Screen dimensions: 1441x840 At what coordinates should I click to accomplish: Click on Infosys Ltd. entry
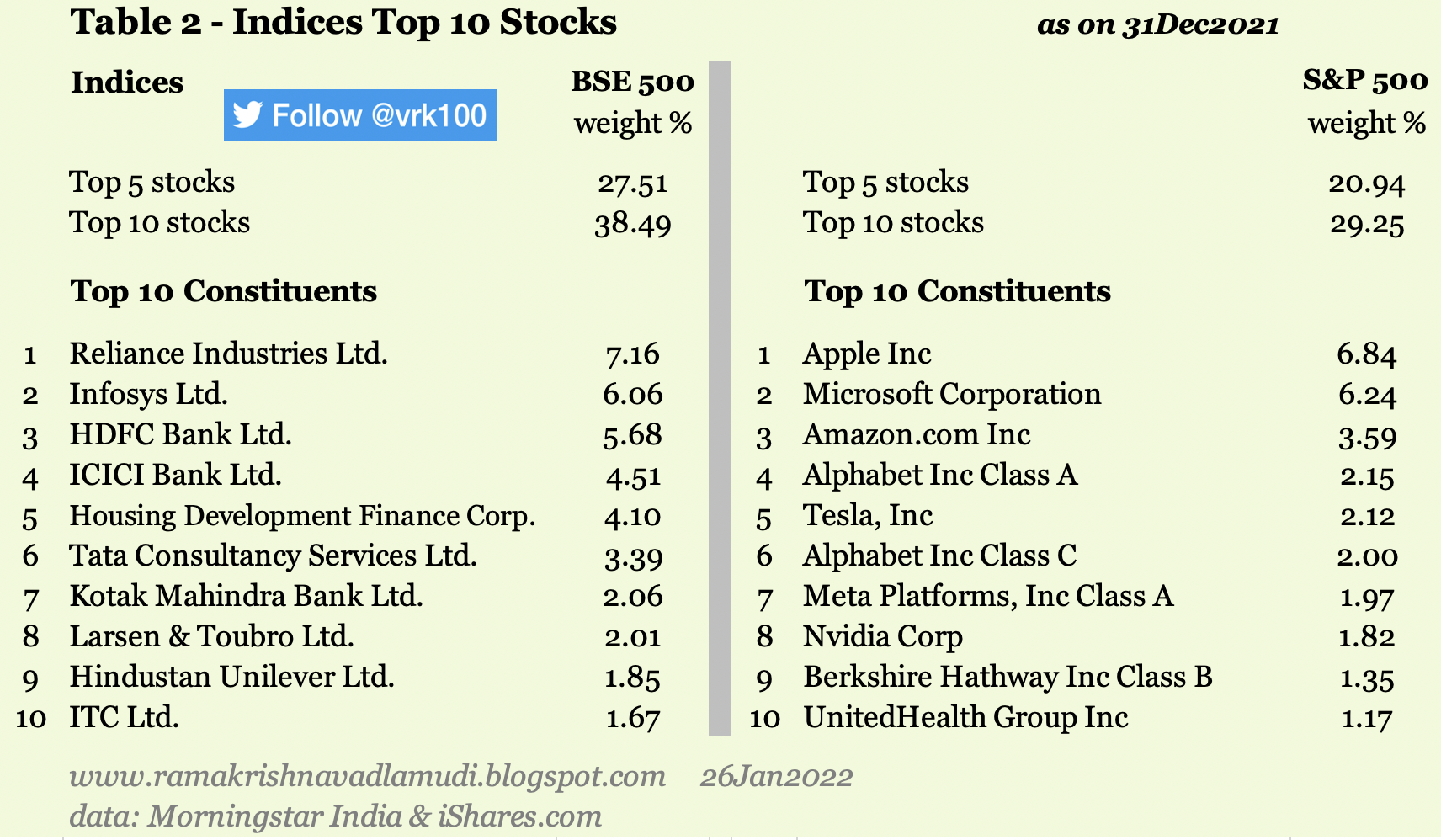(x=148, y=394)
